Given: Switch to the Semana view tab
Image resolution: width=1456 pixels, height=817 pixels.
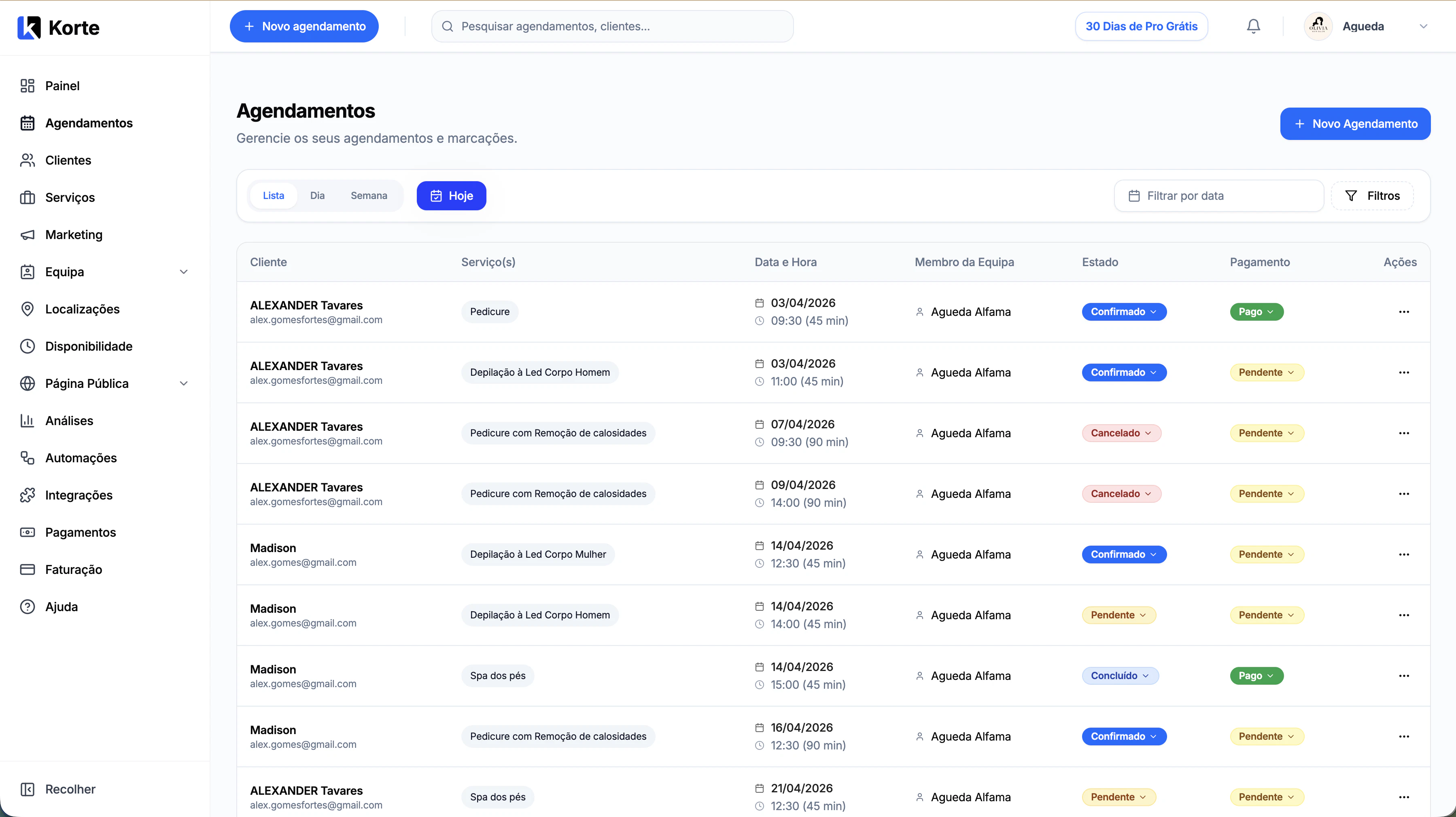Looking at the screenshot, I should pyautogui.click(x=369, y=195).
